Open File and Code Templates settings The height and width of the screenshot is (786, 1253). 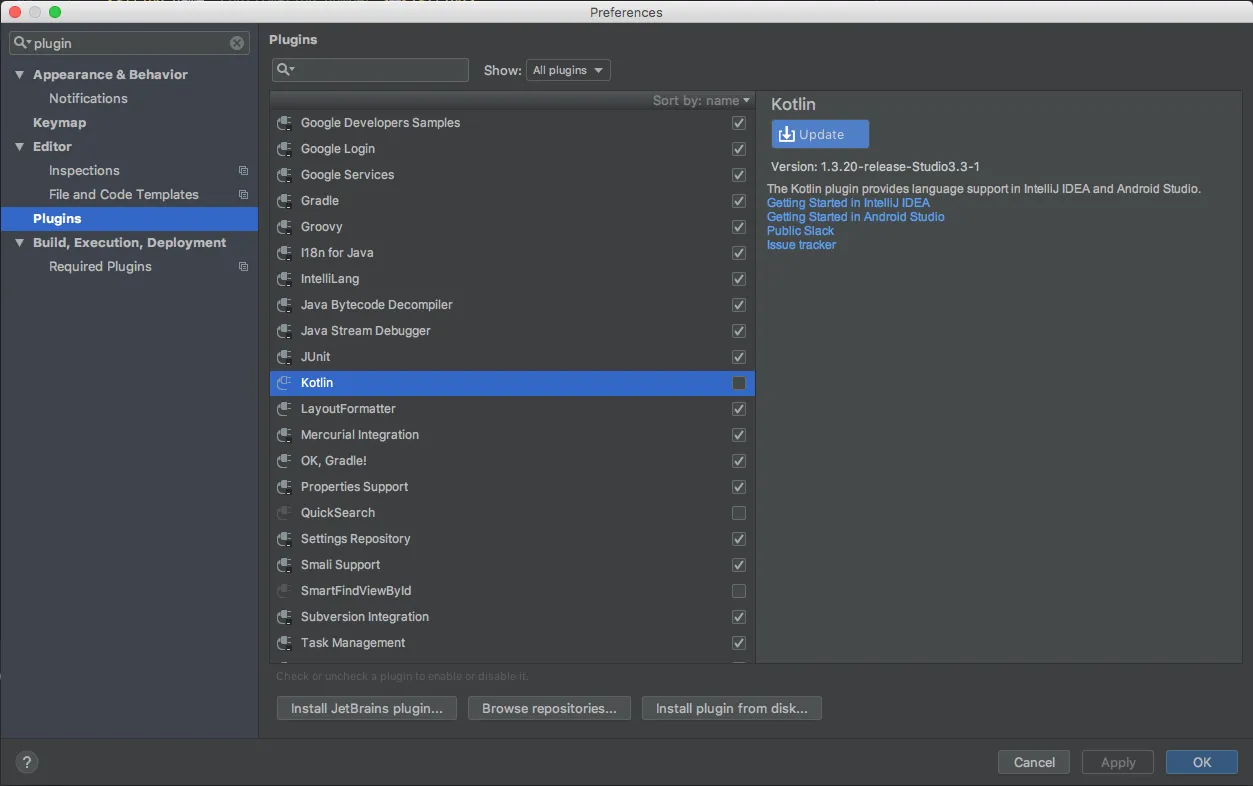(124, 195)
